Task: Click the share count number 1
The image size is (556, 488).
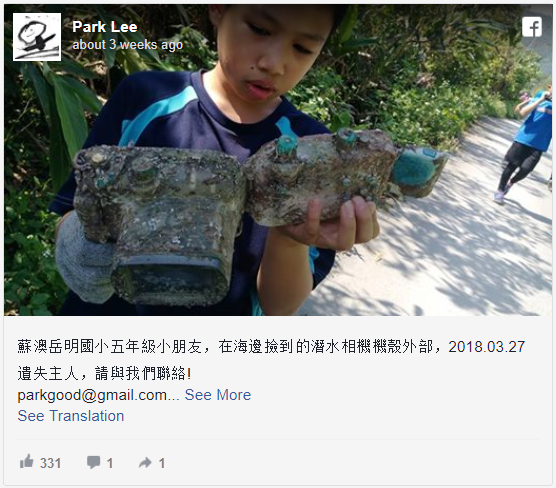Action: point(162,463)
